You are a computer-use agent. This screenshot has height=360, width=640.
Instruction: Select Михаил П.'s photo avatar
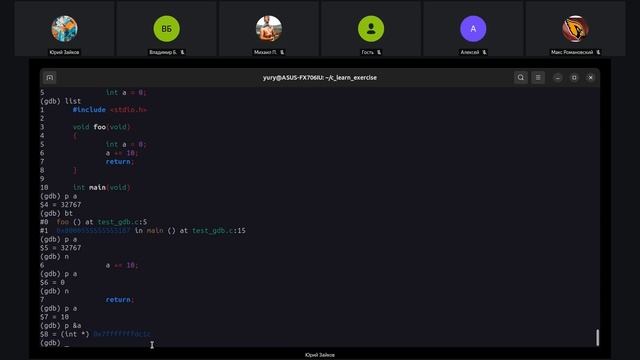pyautogui.click(x=269, y=29)
